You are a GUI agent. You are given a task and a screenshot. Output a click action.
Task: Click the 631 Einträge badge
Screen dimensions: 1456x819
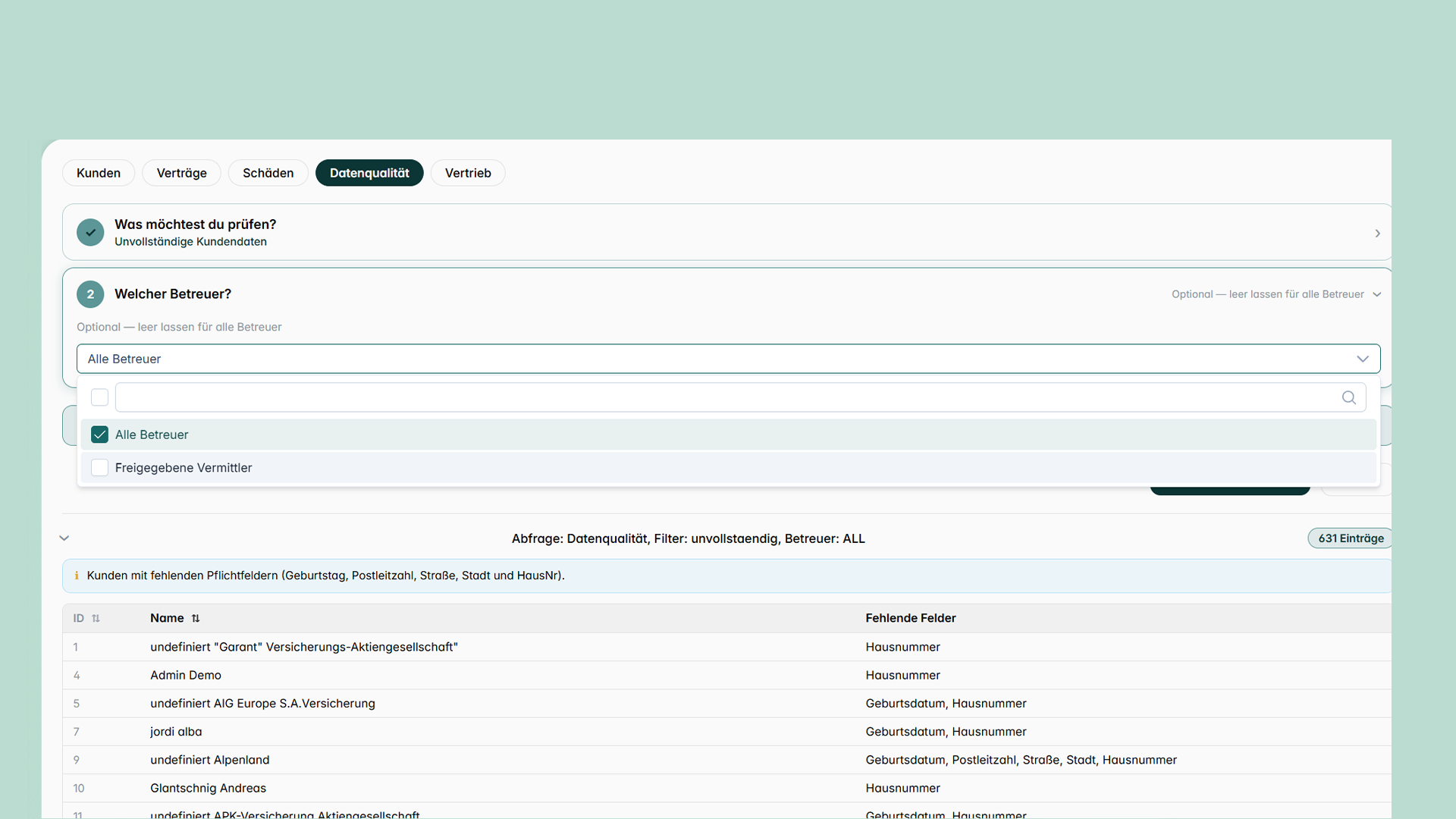click(x=1351, y=538)
